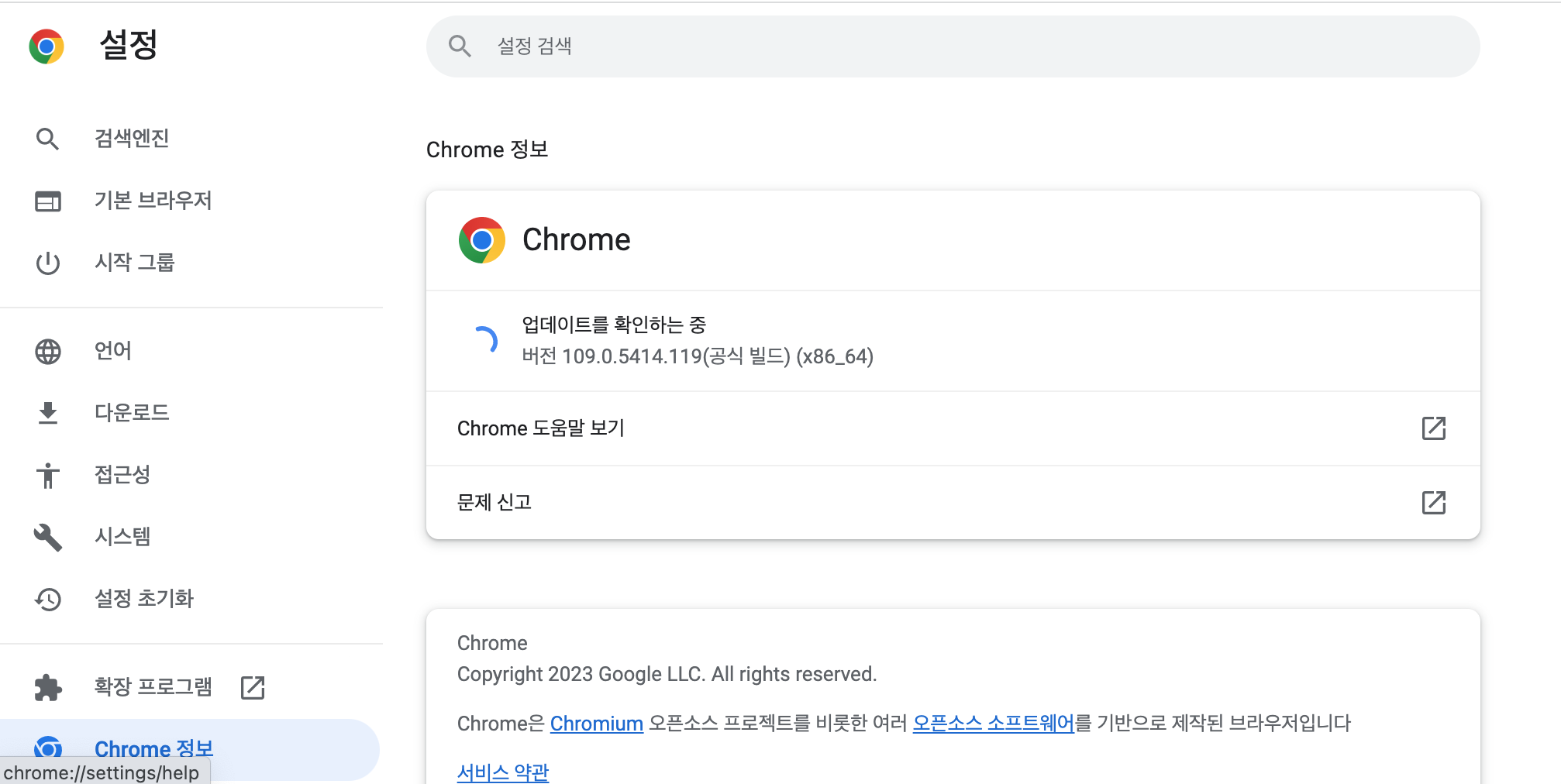The height and width of the screenshot is (784, 1561).
Task: Click the Chrome 정보 page heading
Action: pos(487,150)
